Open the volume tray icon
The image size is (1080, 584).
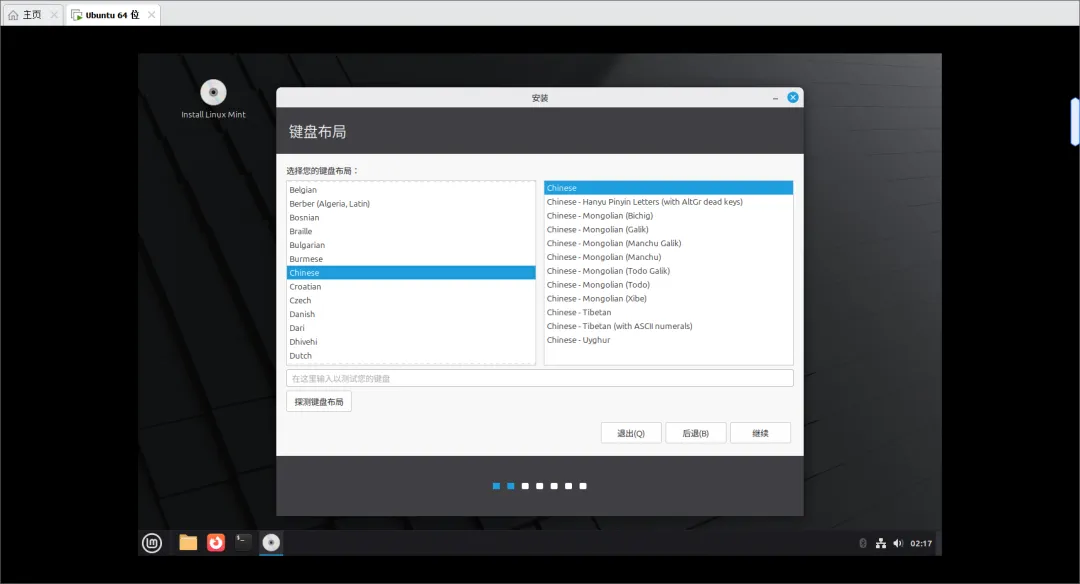pos(897,543)
